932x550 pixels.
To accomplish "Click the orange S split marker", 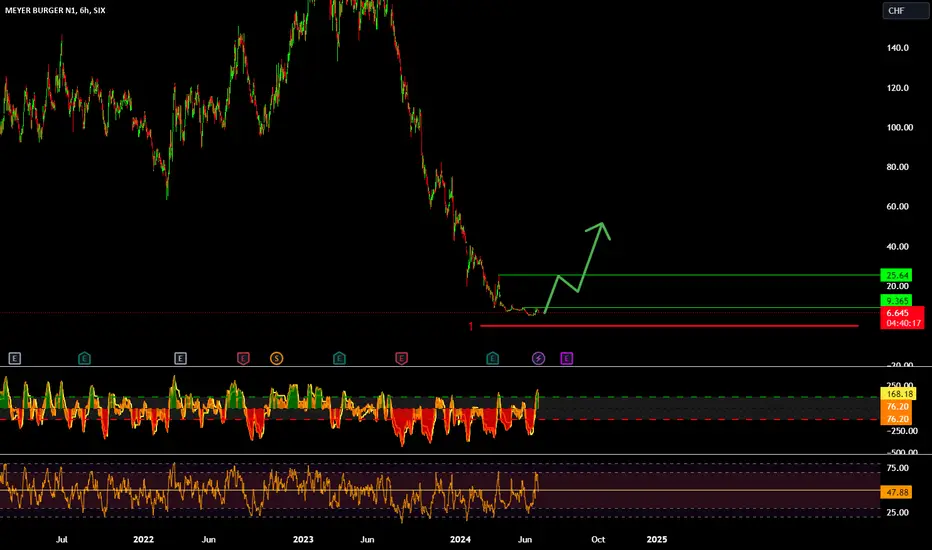I will pos(276,359).
